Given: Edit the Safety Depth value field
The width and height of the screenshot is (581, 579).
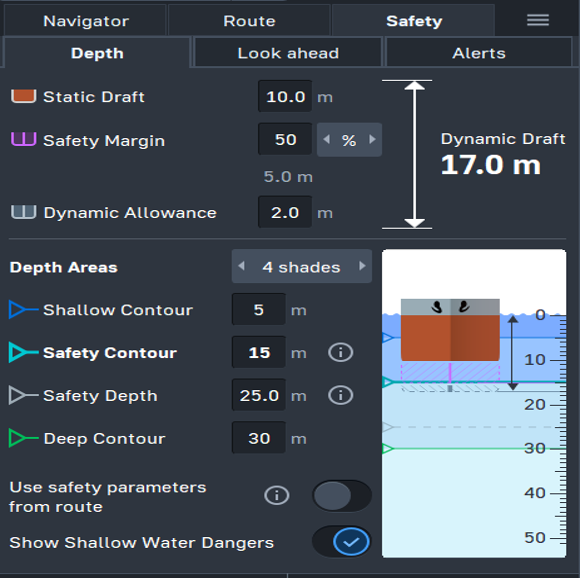Looking at the screenshot, I should [259, 395].
